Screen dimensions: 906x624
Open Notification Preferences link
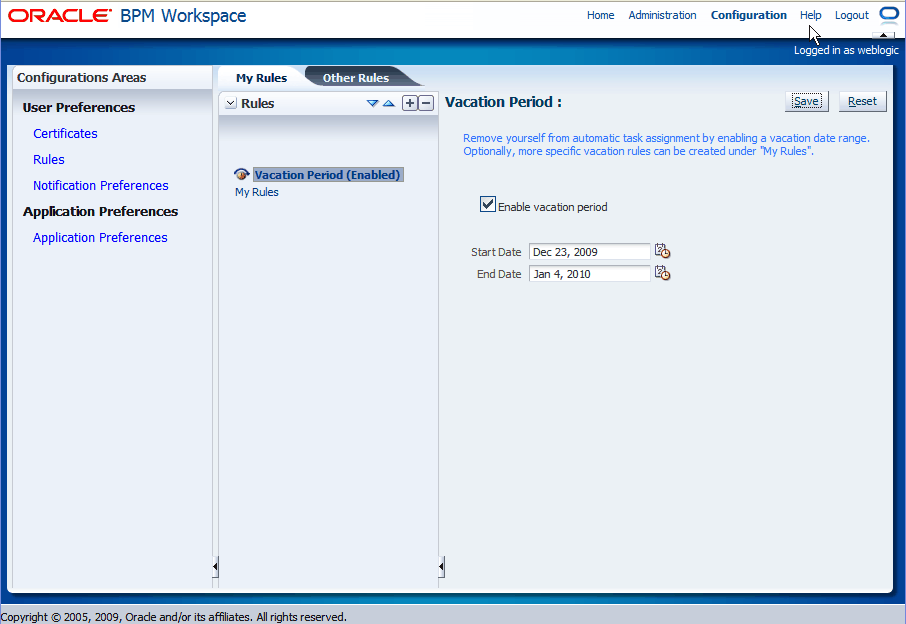(x=101, y=185)
